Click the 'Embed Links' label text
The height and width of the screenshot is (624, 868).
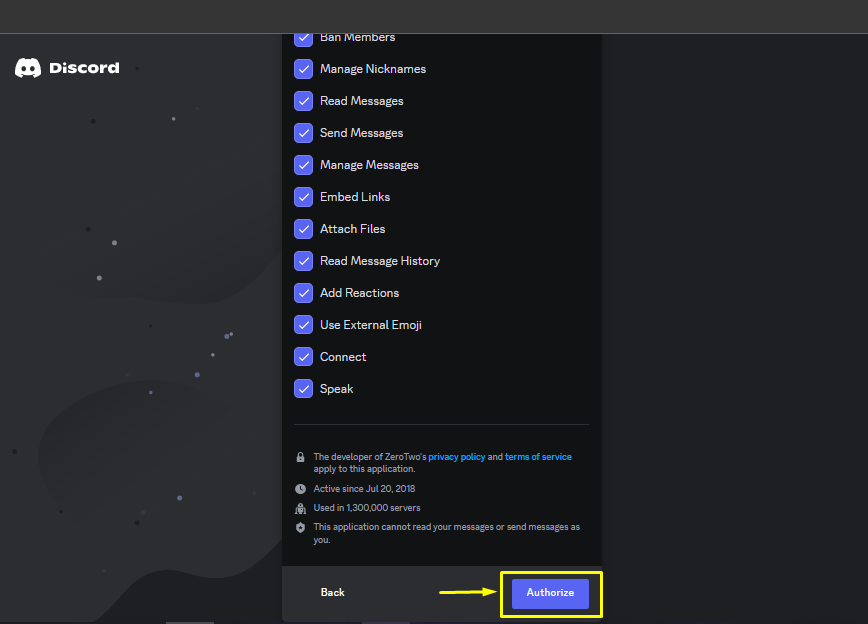355,197
